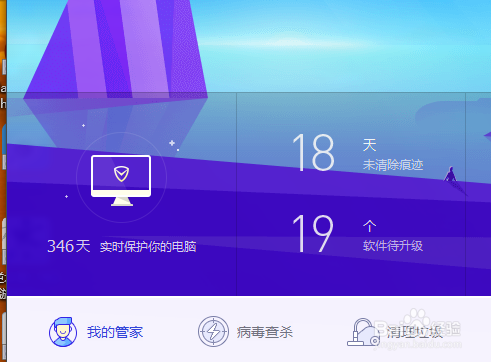Viewport: 491px width, 362px height.
Task: Click the number 18 days counter
Action: (x=313, y=152)
